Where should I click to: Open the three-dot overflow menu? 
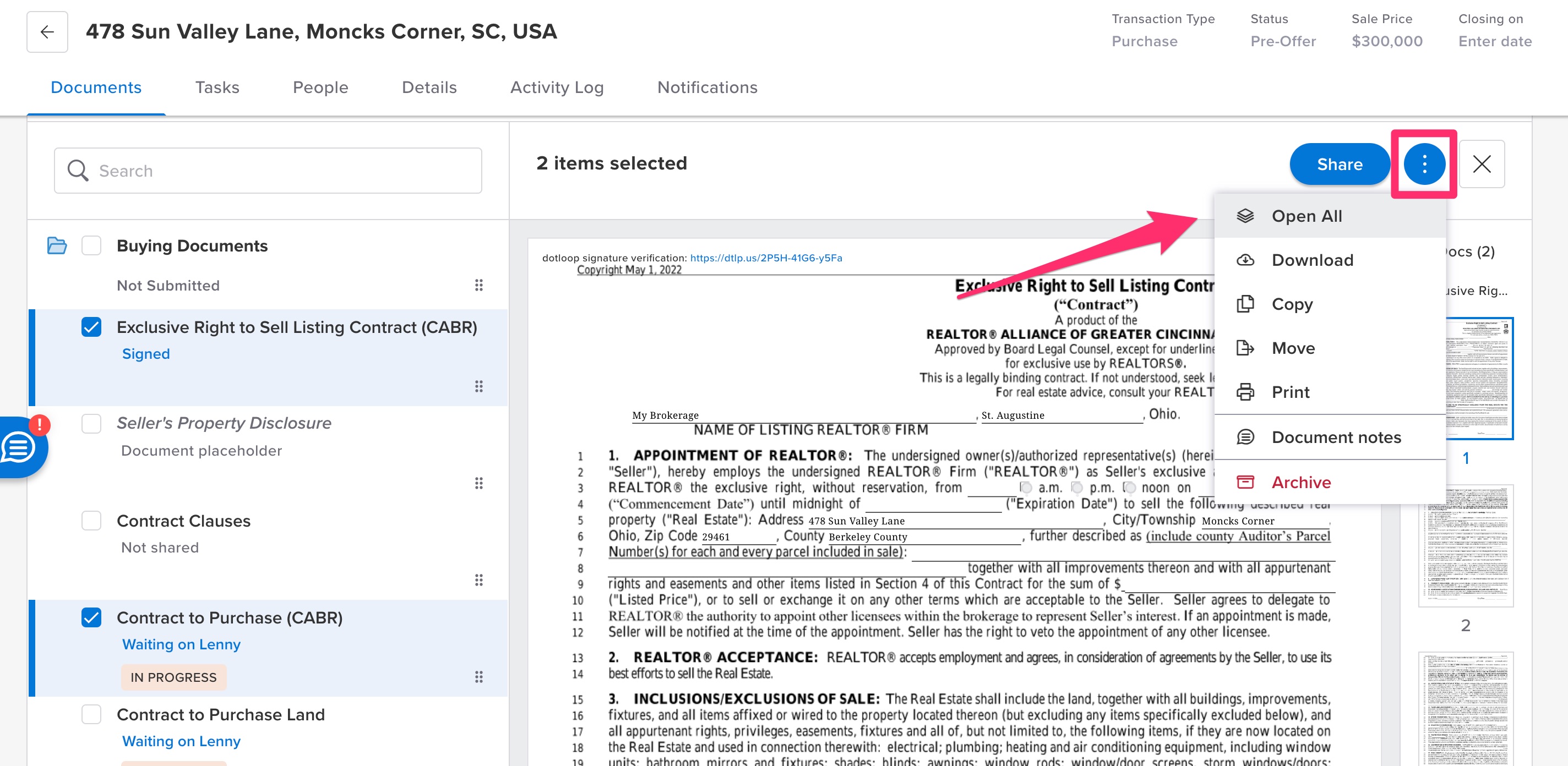(1424, 163)
